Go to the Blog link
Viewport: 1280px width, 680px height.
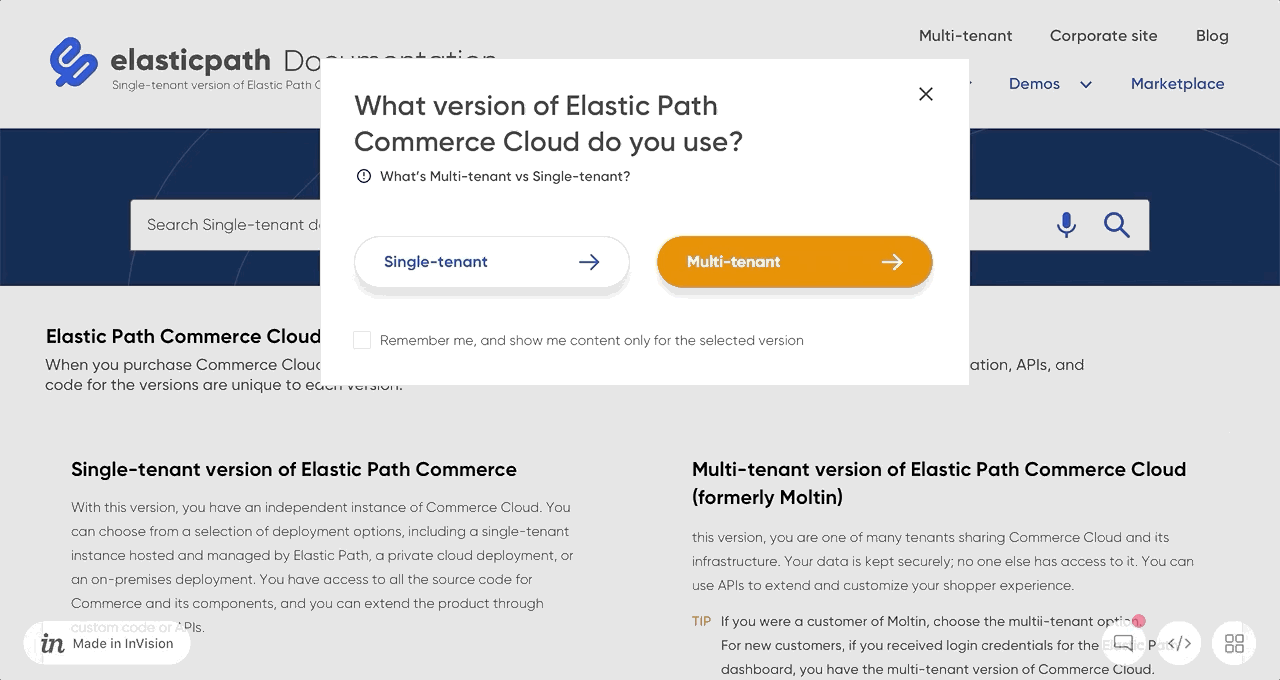1212,36
